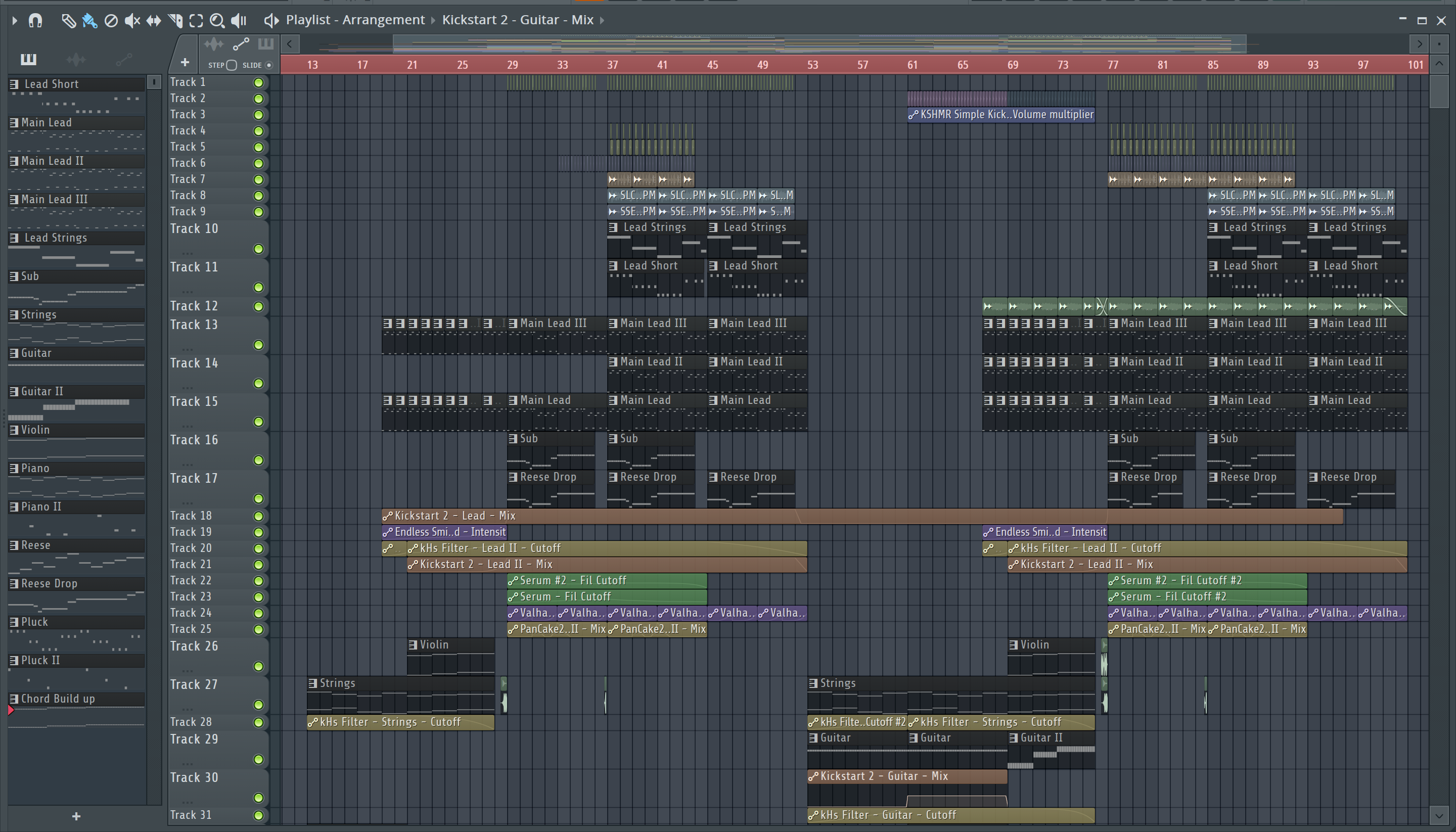1456x832 pixels.
Task: Select the Chord Build up pattern in picker
Action: [76, 699]
